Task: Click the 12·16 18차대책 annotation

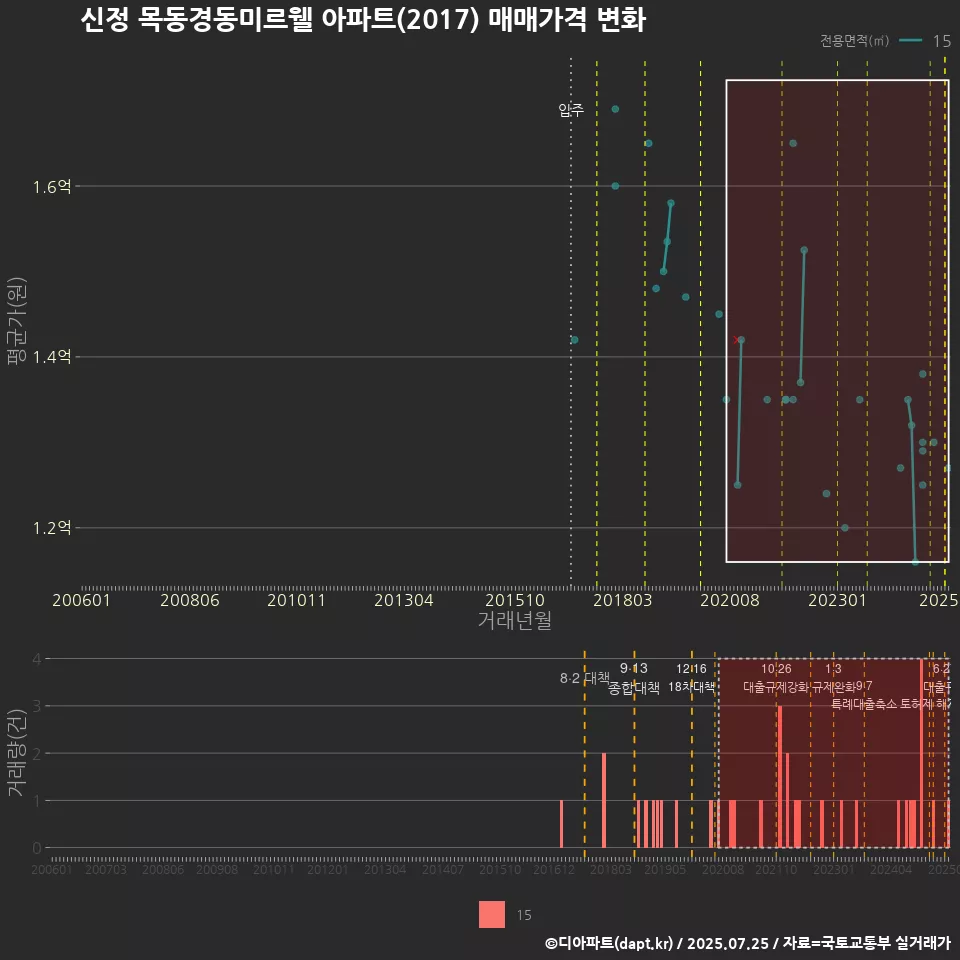Action: [691, 678]
